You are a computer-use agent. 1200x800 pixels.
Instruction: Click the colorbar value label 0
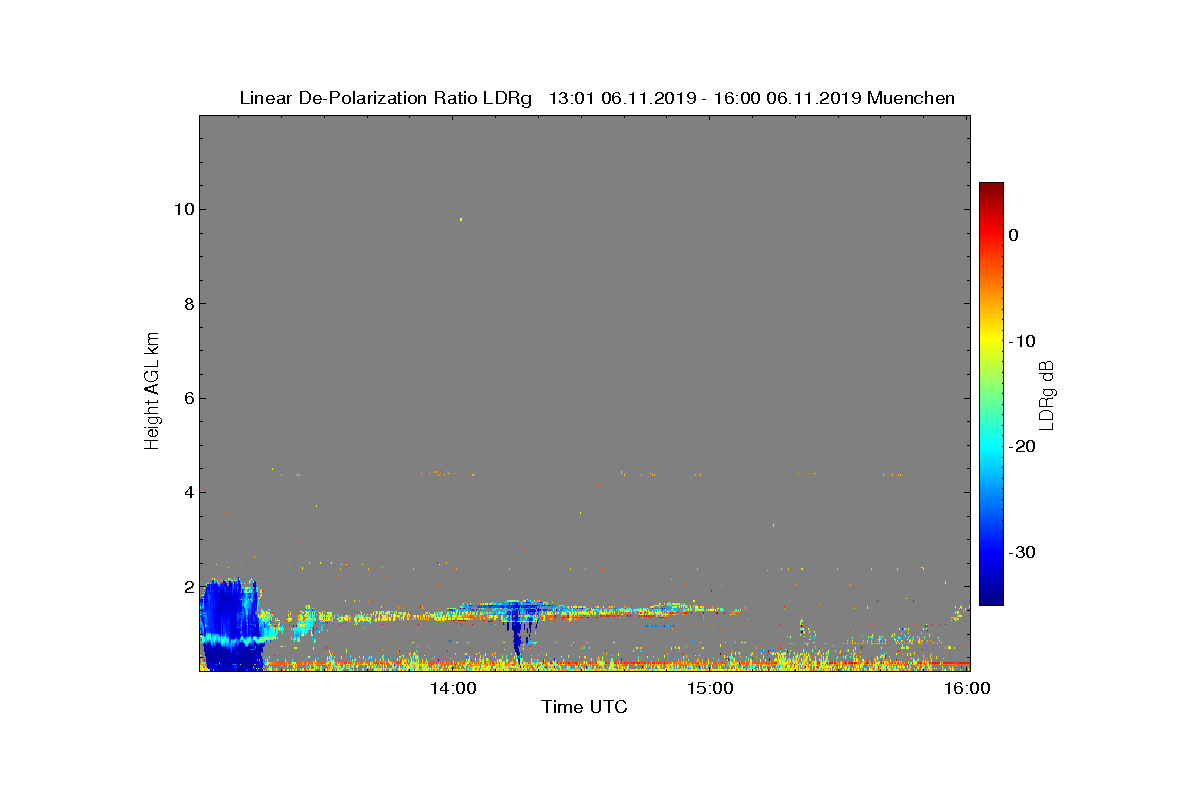point(1013,235)
